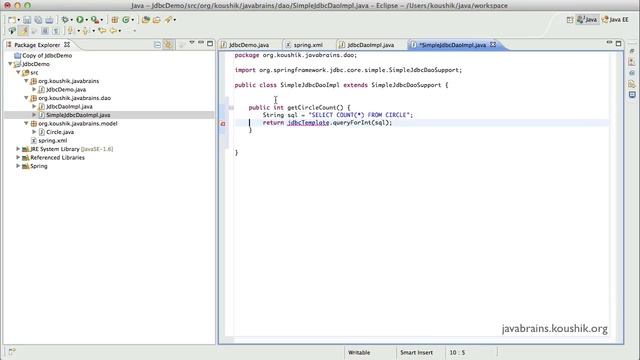This screenshot has width=640, height=360.
Task: Open the Debug configurations dropdown arrow
Action: (x=71, y=20)
